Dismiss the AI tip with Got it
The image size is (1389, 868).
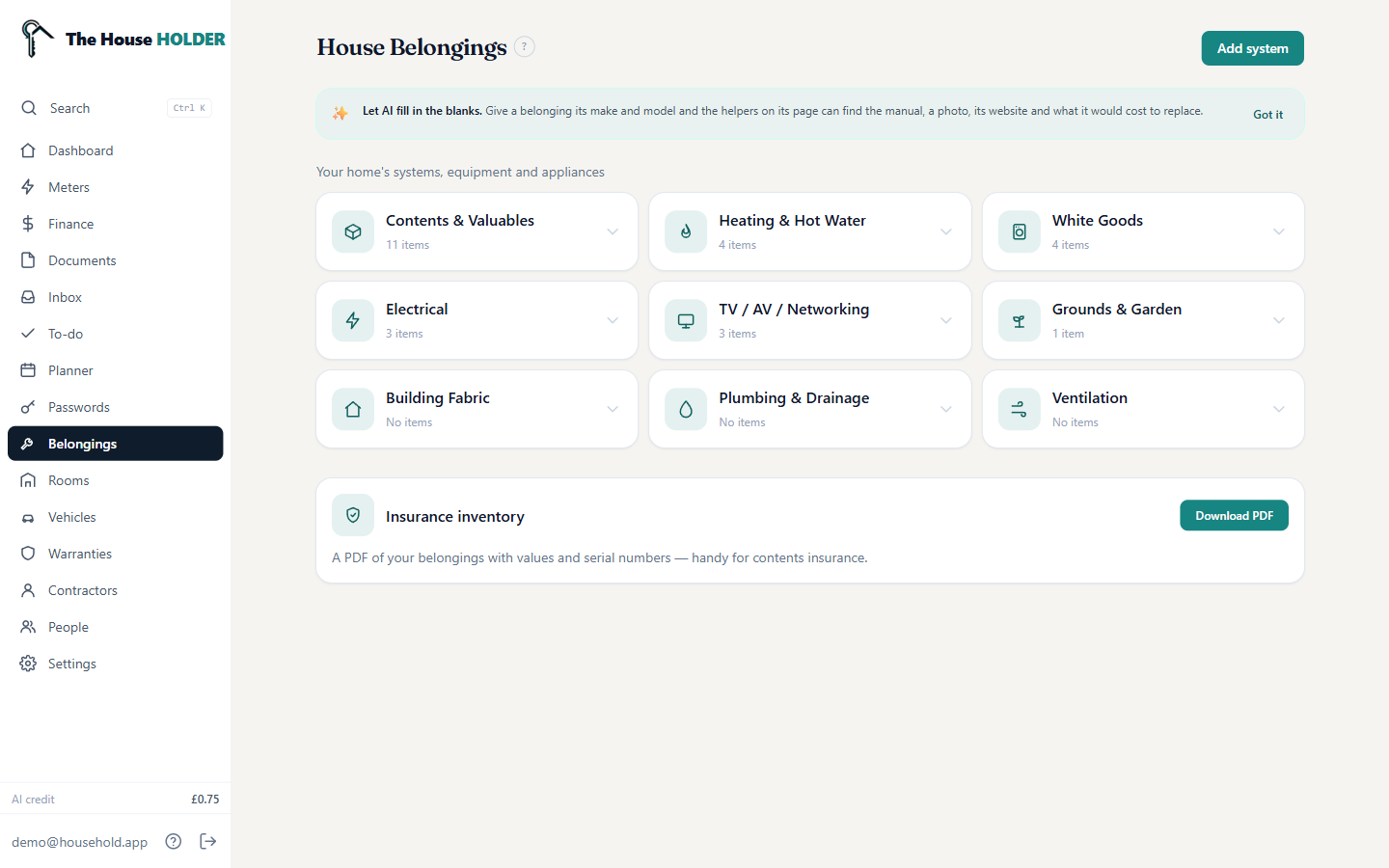point(1267,114)
